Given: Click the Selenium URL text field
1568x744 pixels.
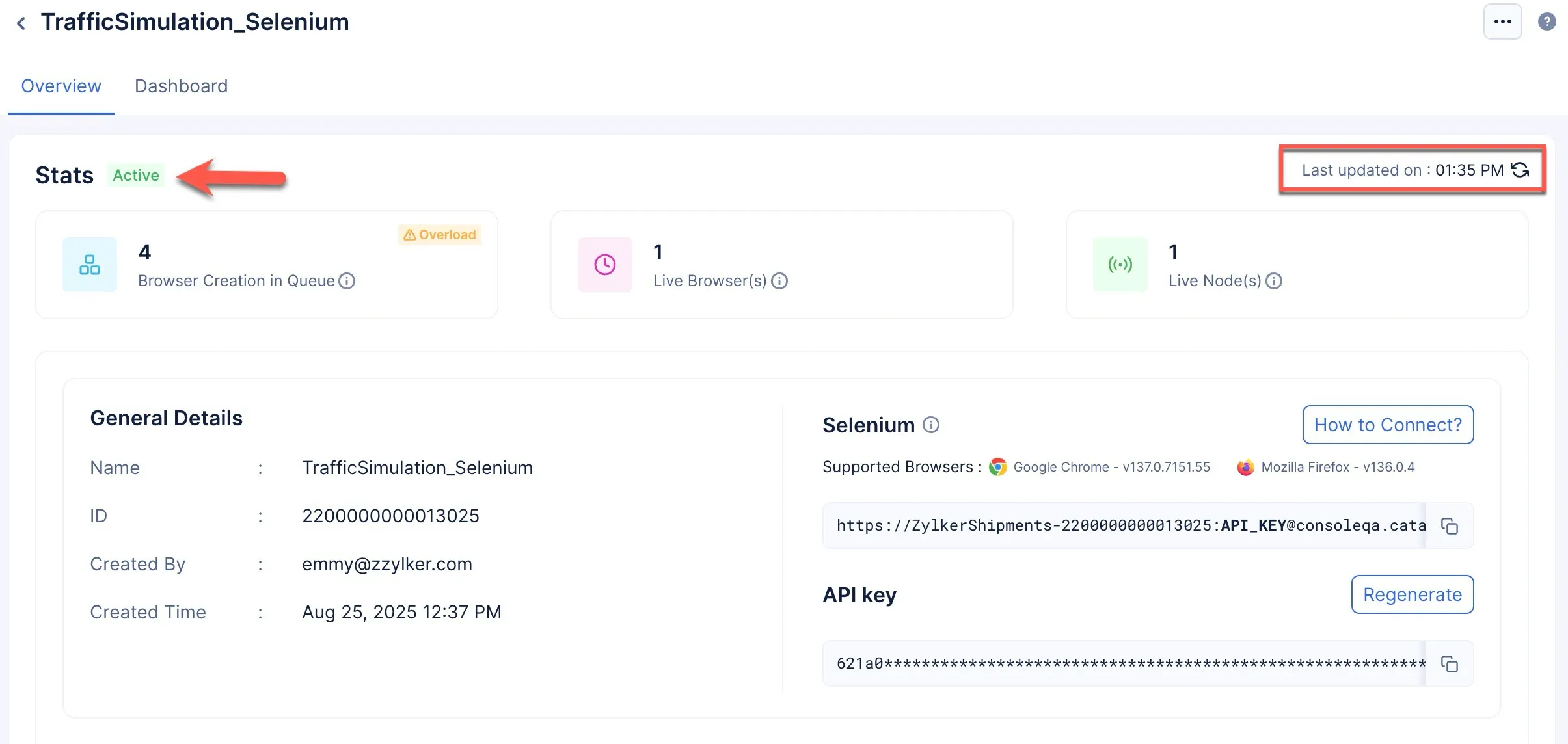Looking at the screenshot, I should pyautogui.click(x=1126, y=525).
